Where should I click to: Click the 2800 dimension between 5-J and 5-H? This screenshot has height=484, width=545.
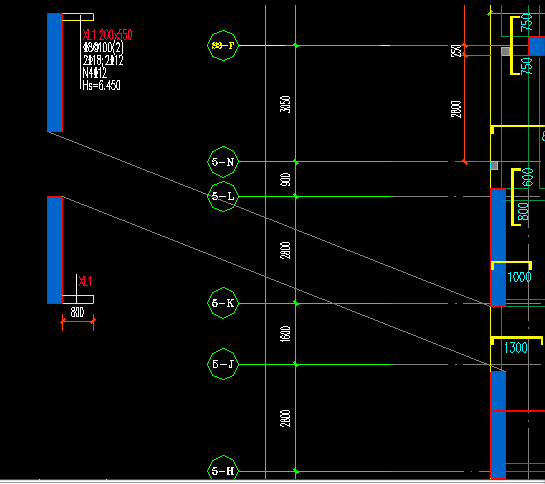(x=285, y=419)
